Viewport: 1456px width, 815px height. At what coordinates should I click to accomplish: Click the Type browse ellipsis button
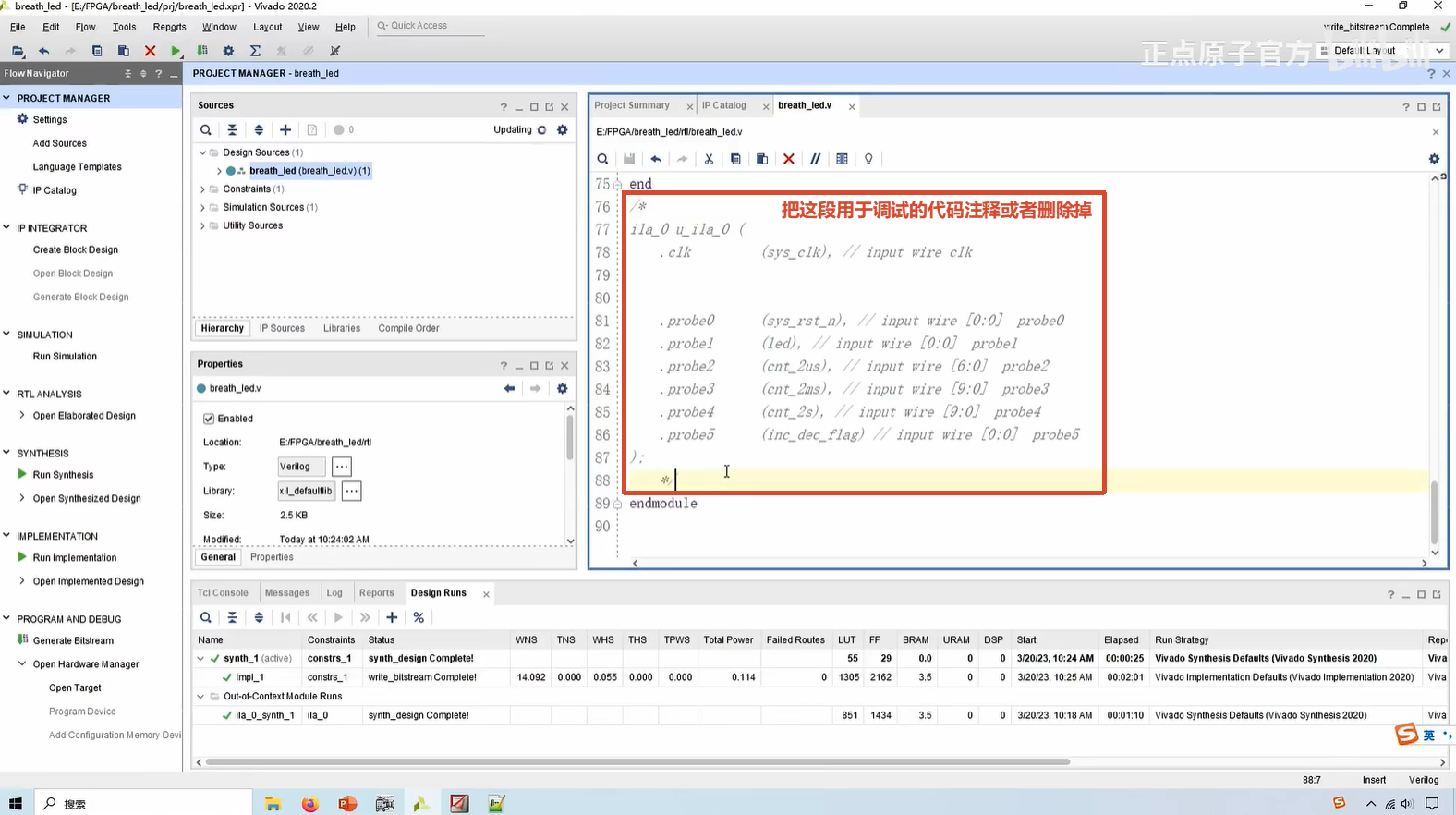pos(342,467)
